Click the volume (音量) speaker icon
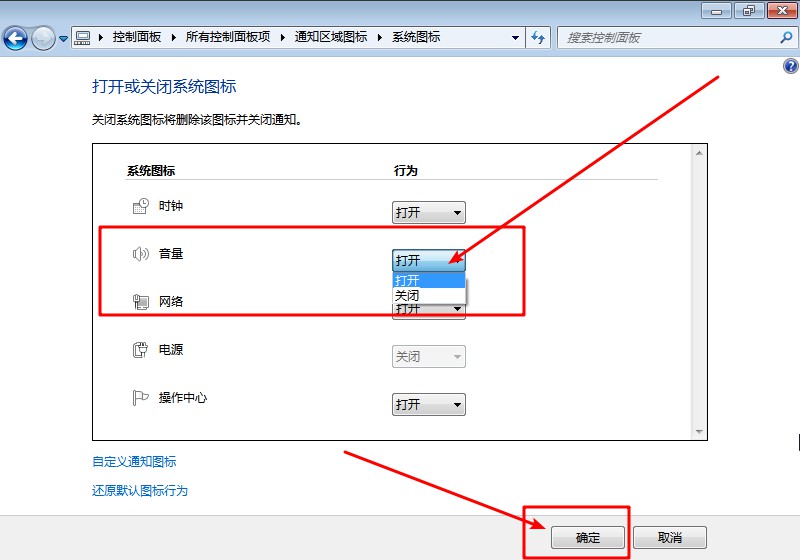 pyautogui.click(x=141, y=254)
